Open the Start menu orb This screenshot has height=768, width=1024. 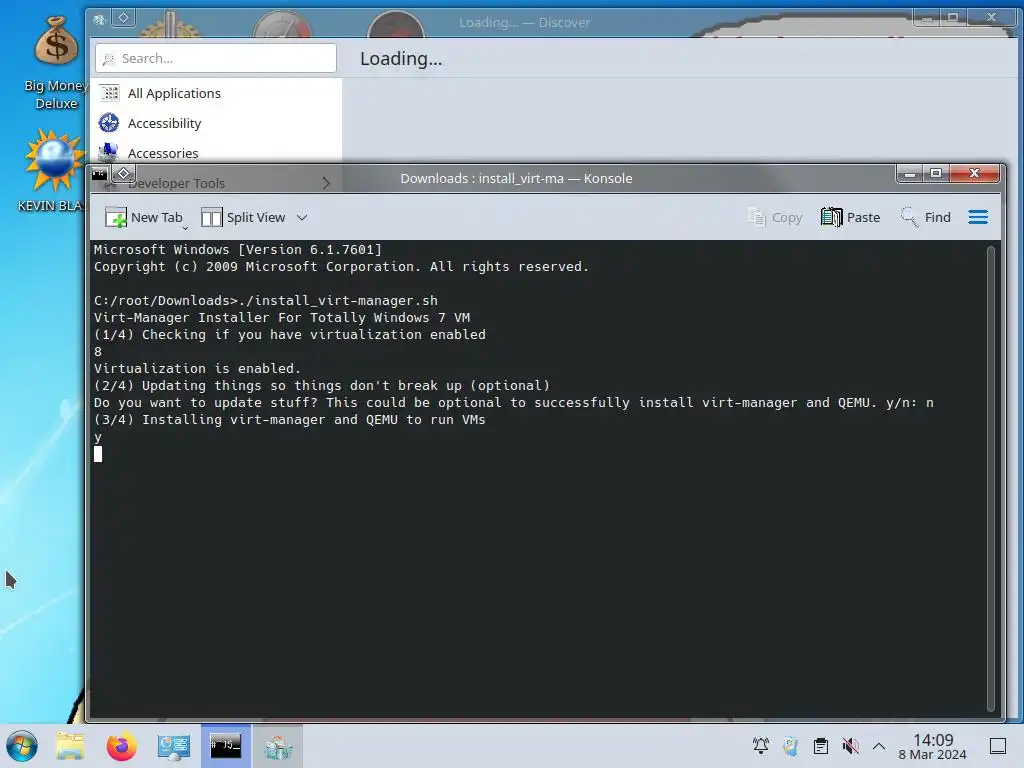coord(22,746)
